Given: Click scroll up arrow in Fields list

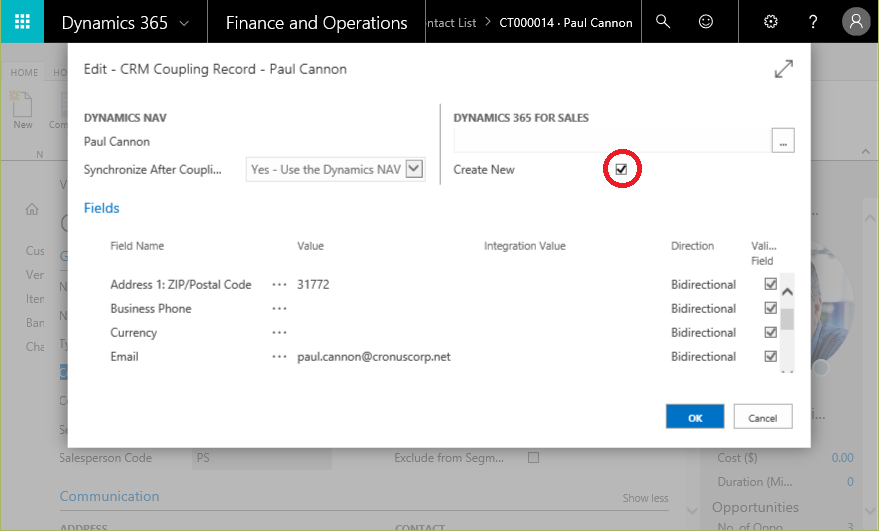Looking at the screenshot, I should click(x=787, y=292).
